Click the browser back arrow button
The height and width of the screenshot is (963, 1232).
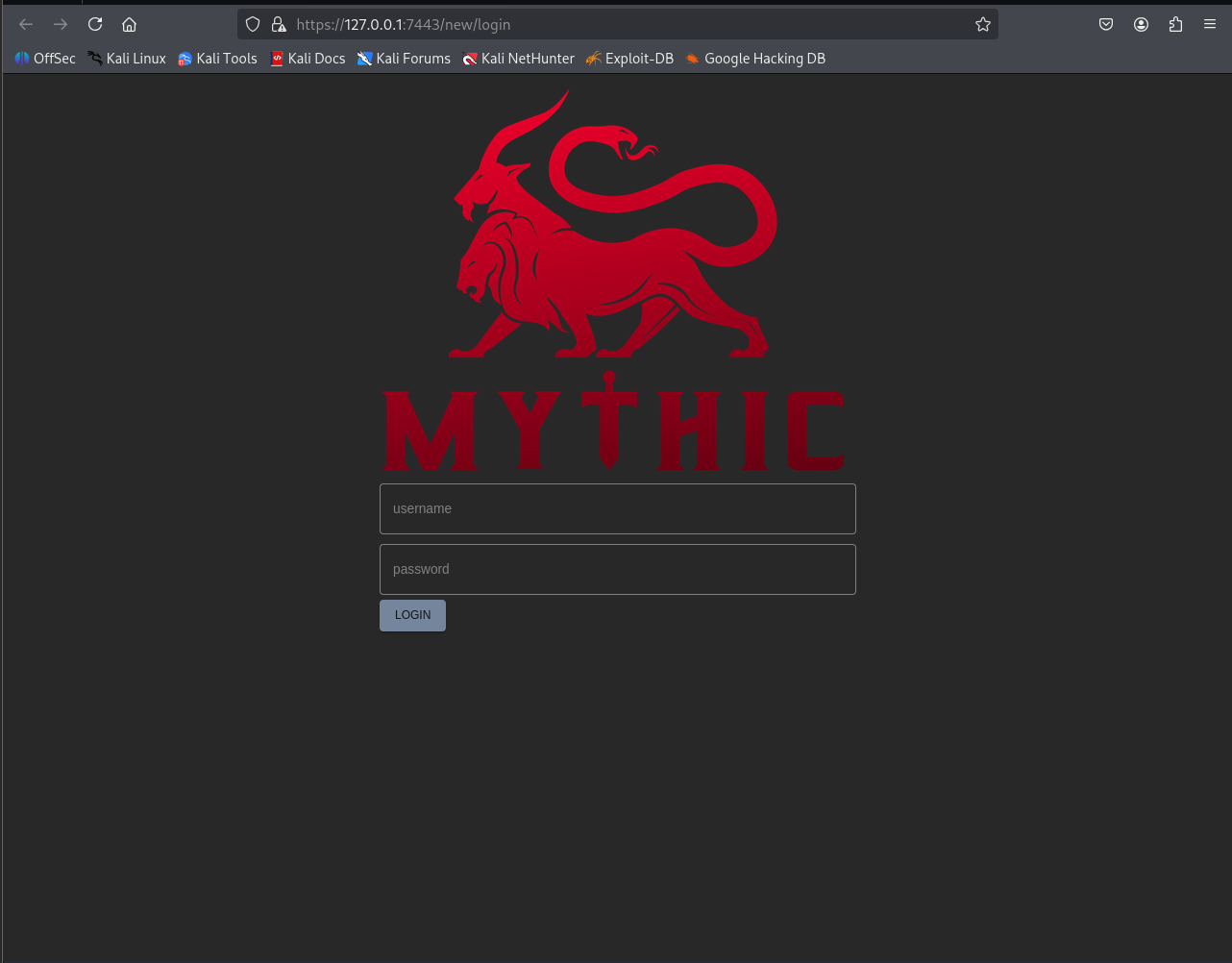coord(26,24)
